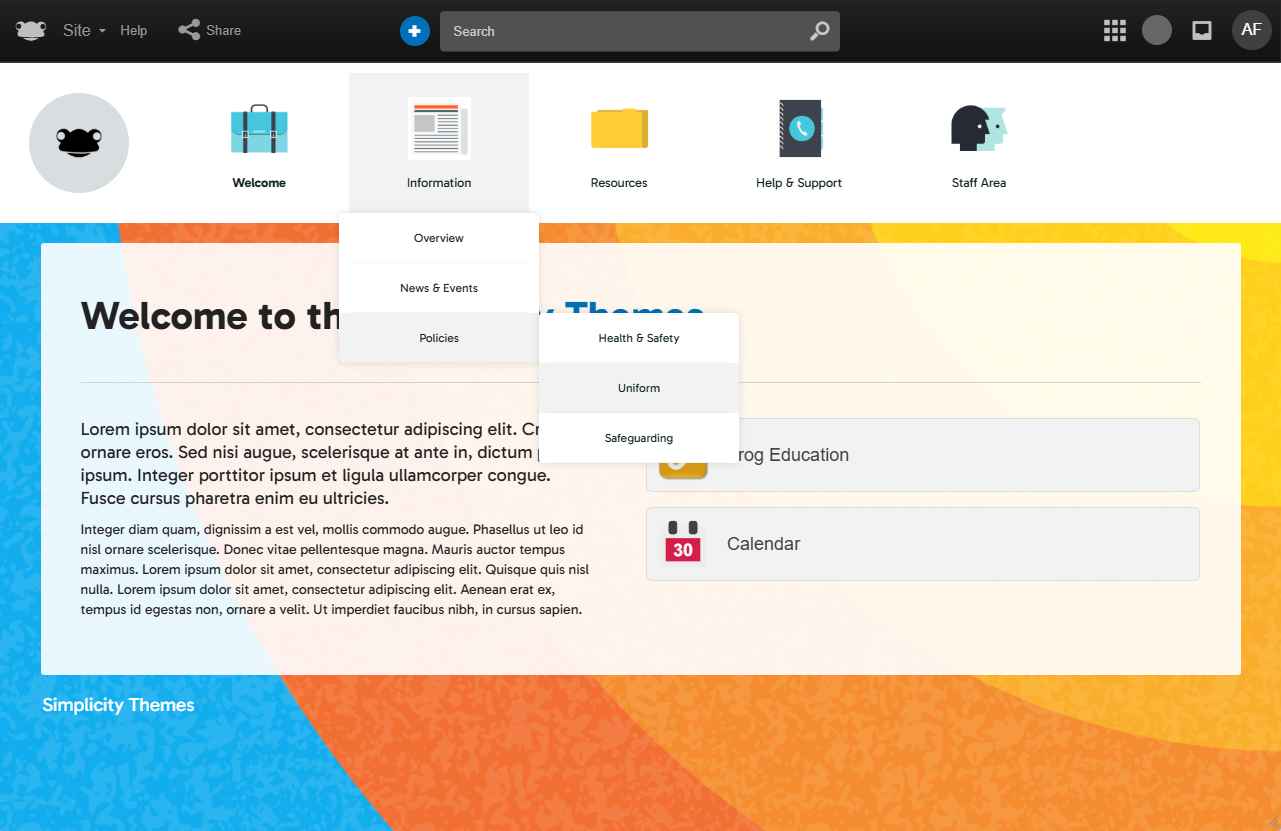Choose Uniform in Policies submenu

click(x=639, y=388)
